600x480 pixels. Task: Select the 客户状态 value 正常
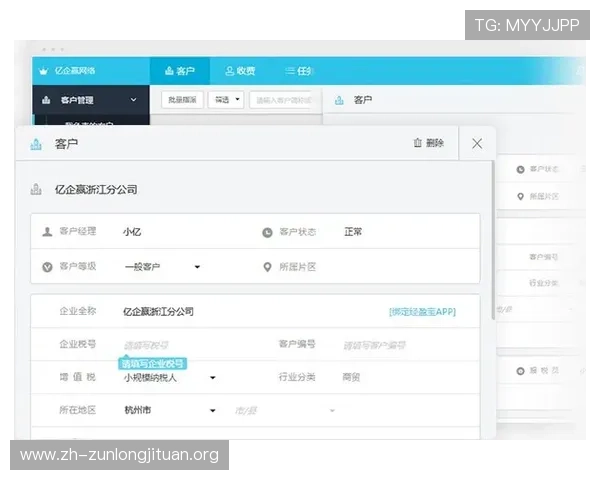tap(353, 232)
